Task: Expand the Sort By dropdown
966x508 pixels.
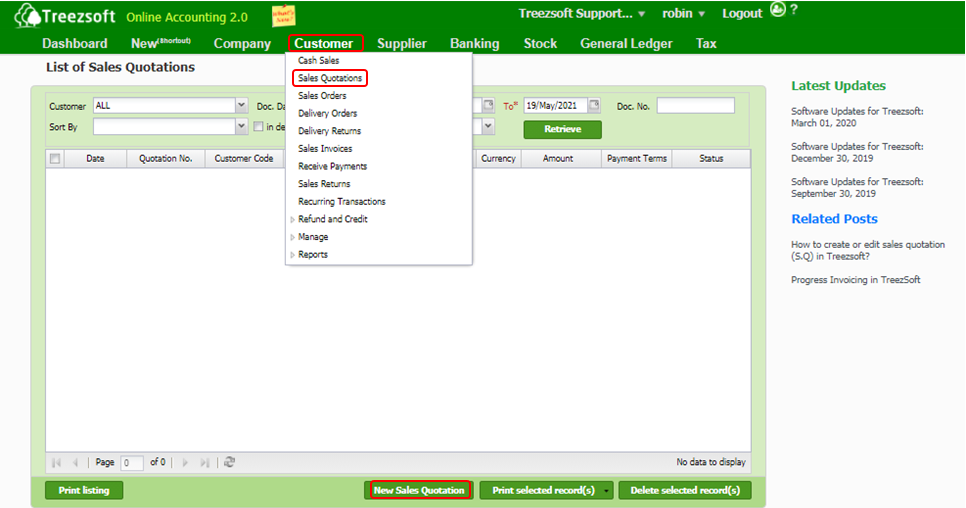Action: [x=241, y=126]
